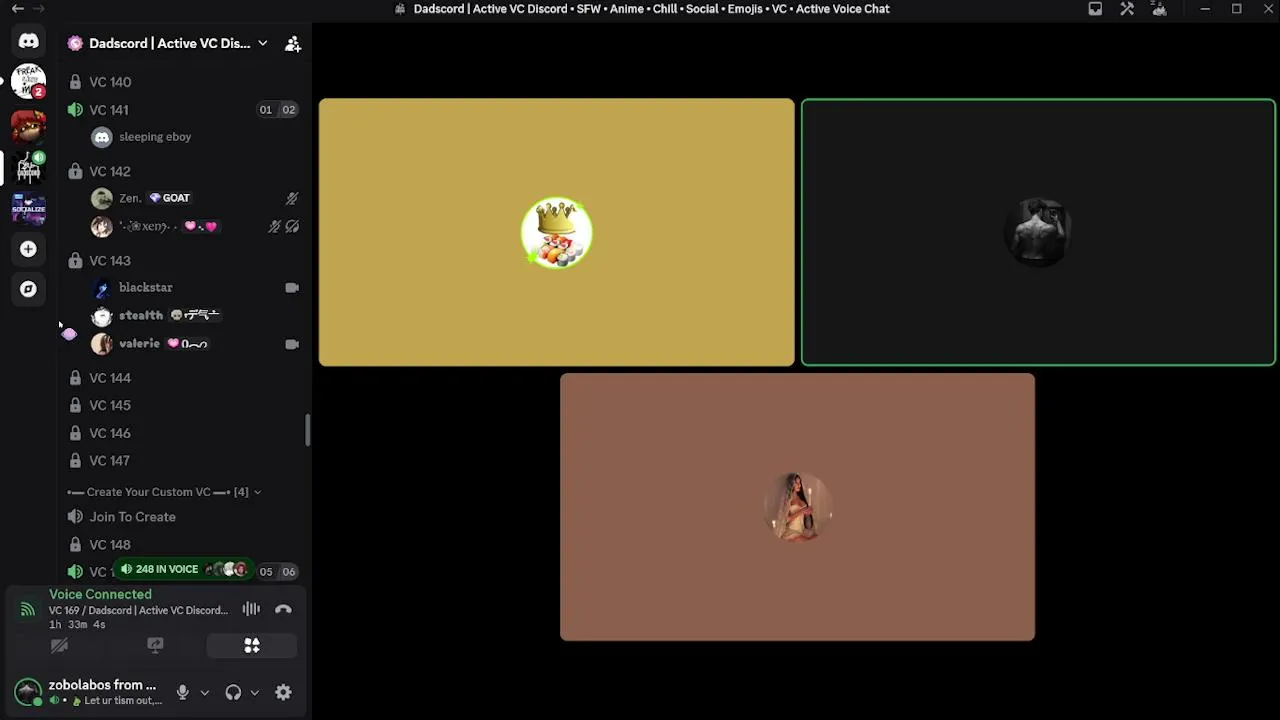Screen dimensions: 1280x720
Task: Click the invite people icon beside server name
Action: pyautogui.click(x=293, y=44)
